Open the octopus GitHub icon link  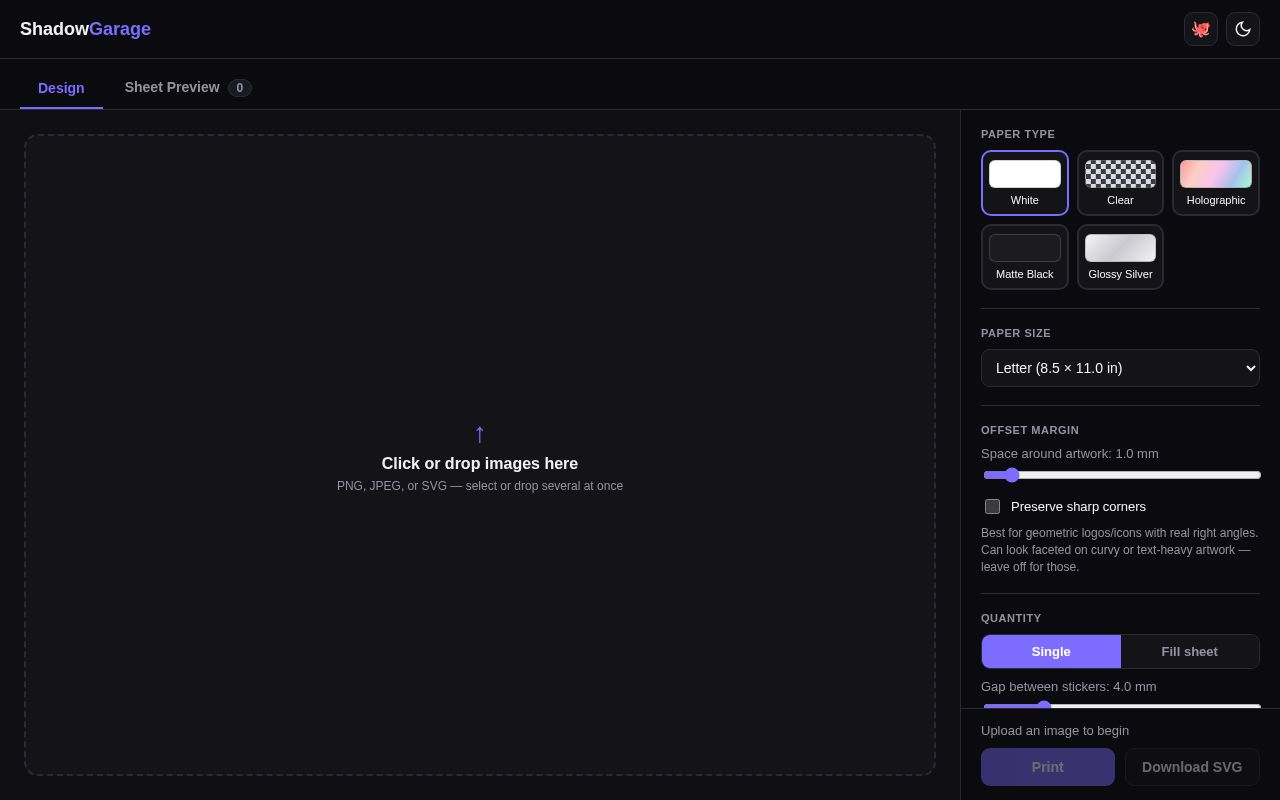(x=1201, y=29)
